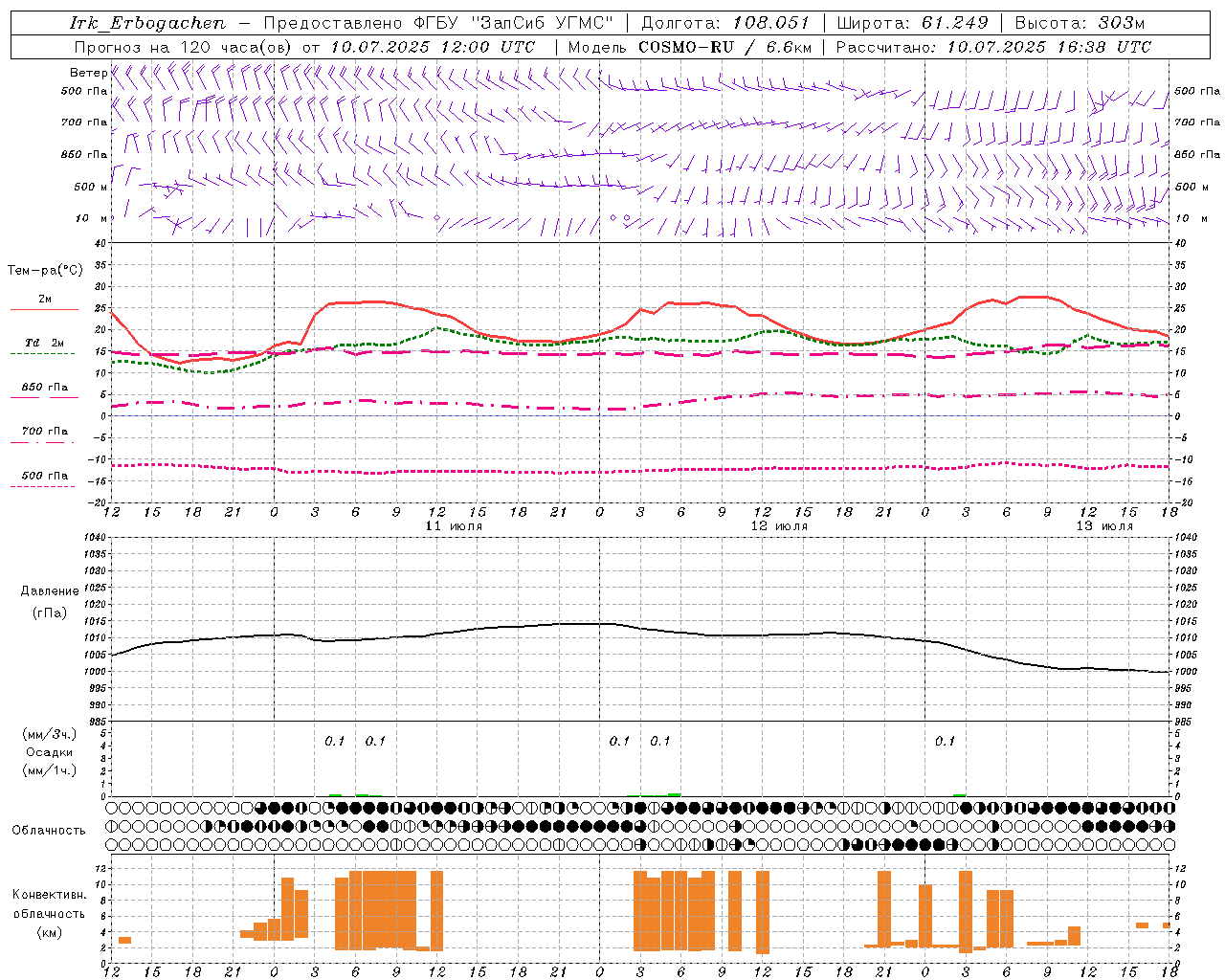Viewport: 1225px width, 980px height.
Task: Select the model name COSMO-RU / 6.6км
Action: 724,47
